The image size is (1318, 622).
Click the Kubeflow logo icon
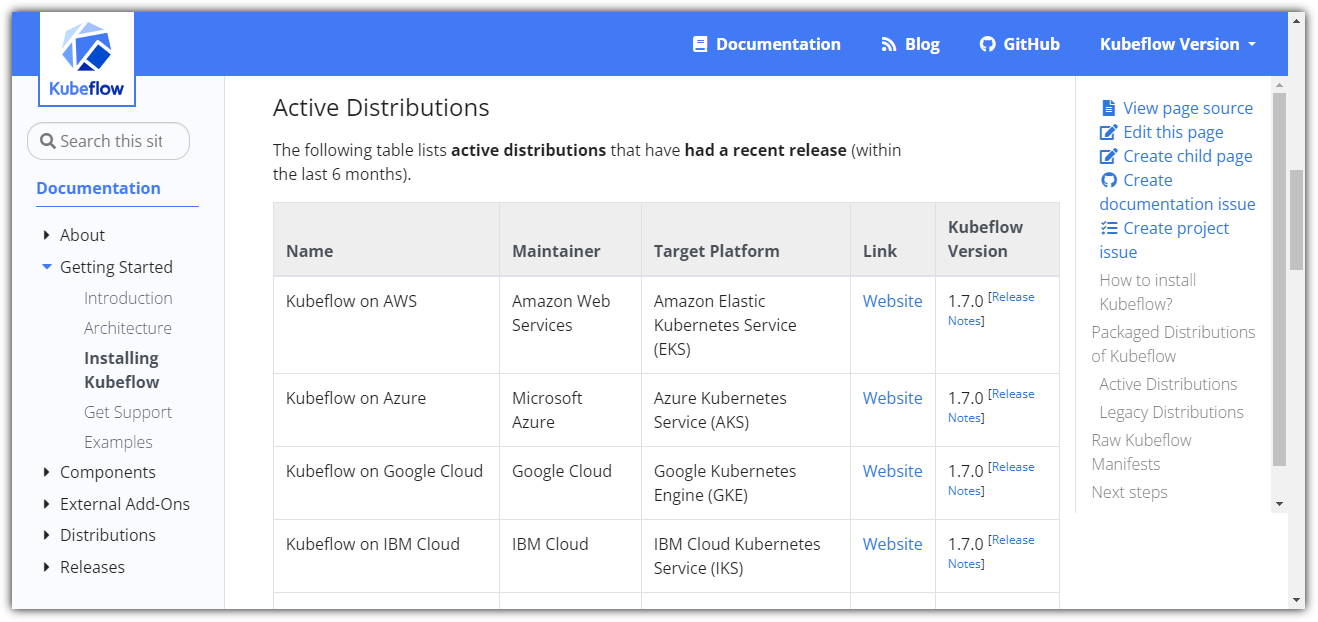86,49
